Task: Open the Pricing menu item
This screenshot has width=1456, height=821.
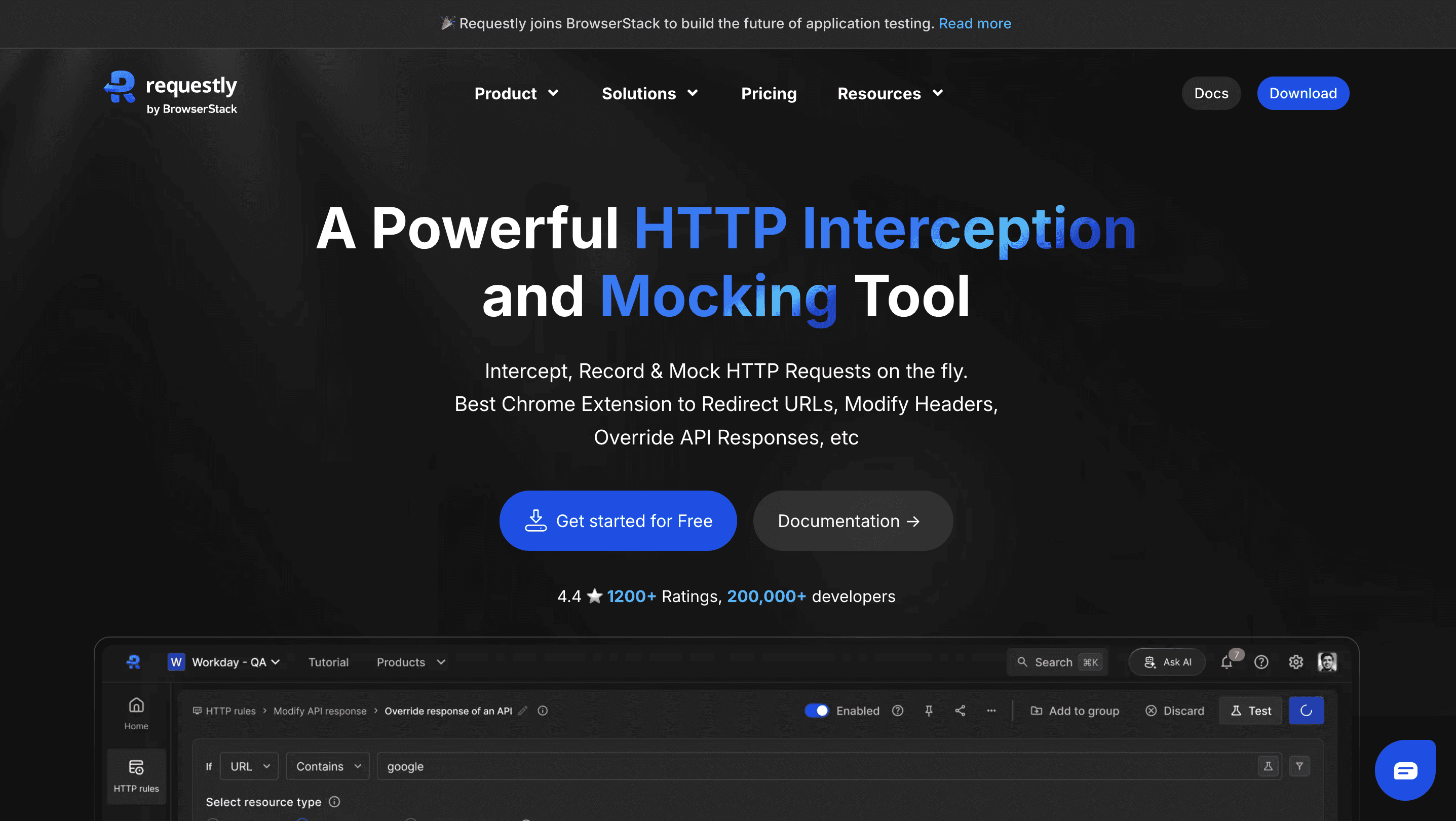Action: (769, 93)
